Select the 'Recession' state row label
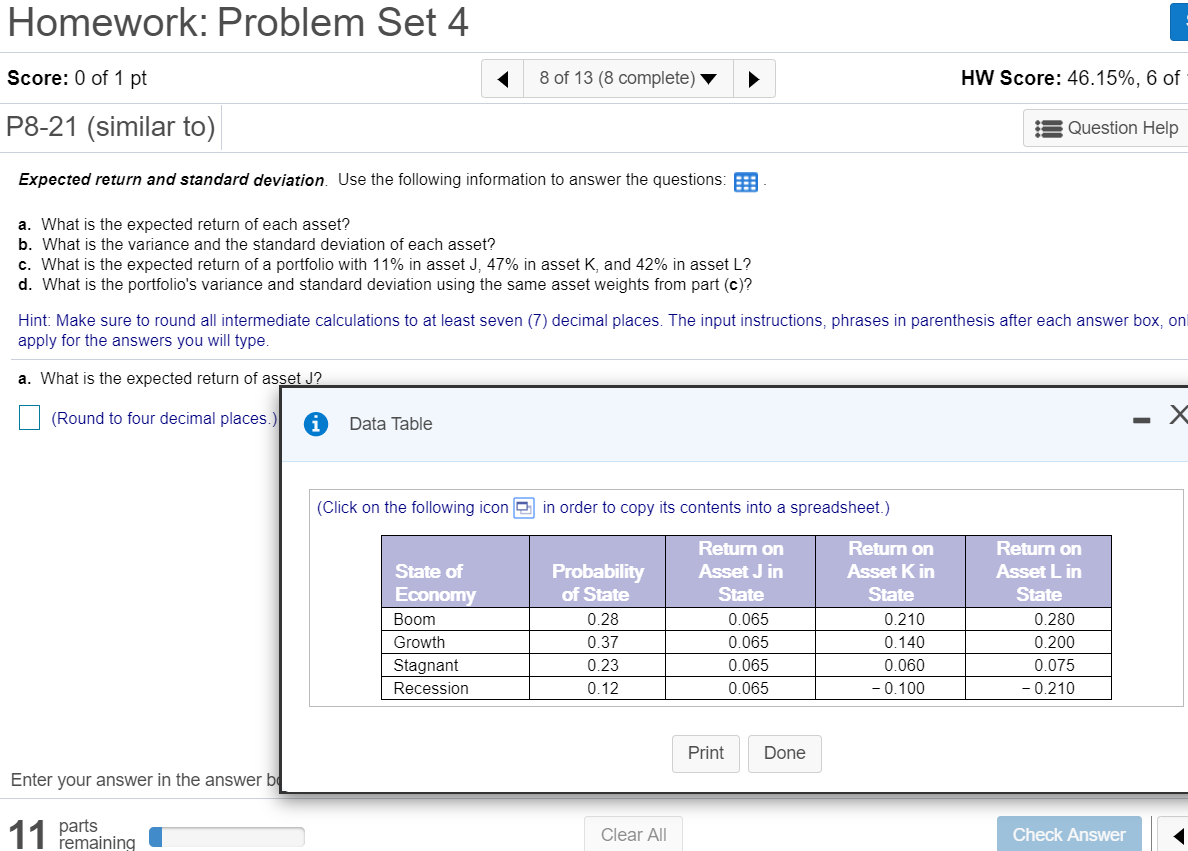This screenshot has width=1188, height=851. [431, 688]
